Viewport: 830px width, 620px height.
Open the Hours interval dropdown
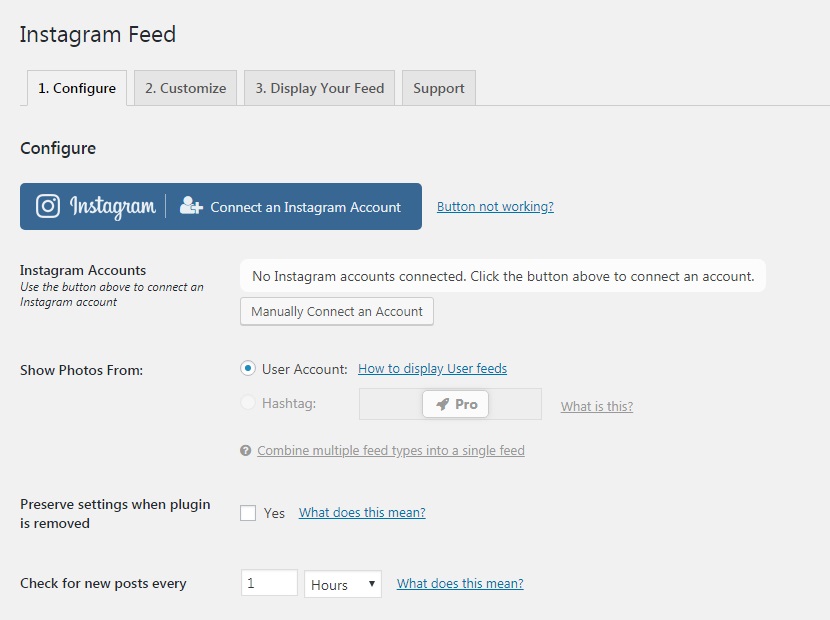tap(342, 584)
